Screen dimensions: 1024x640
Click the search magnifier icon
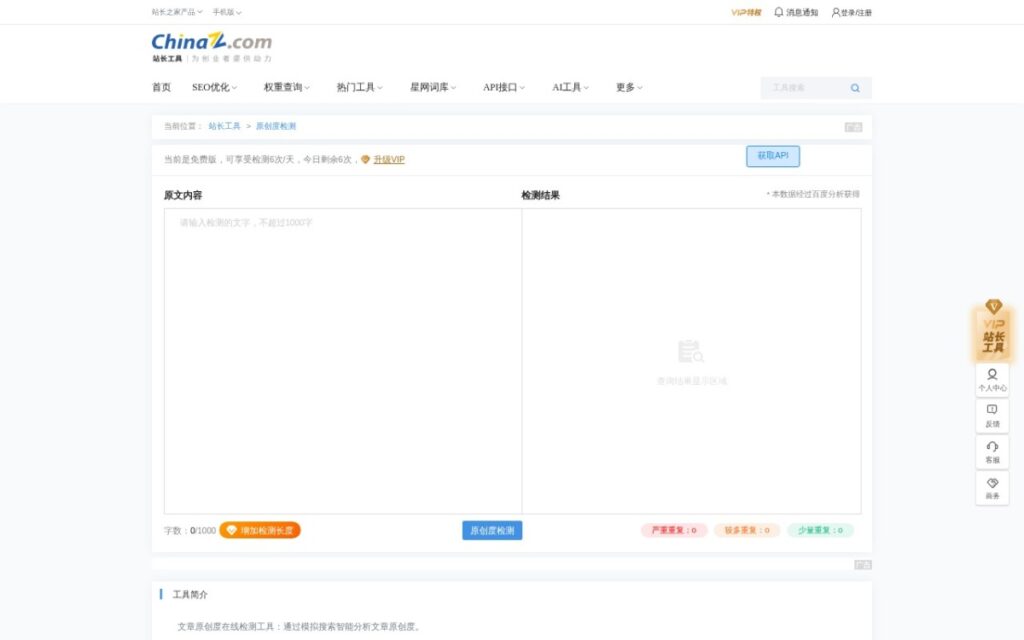(855, 88)
